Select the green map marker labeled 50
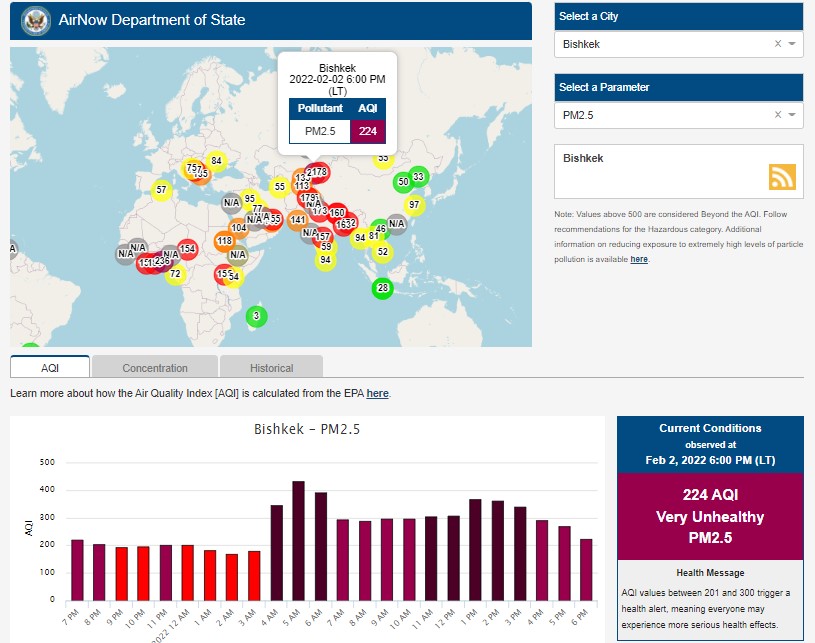The width and height of the screenshot is (815, 643). [403, 181]
